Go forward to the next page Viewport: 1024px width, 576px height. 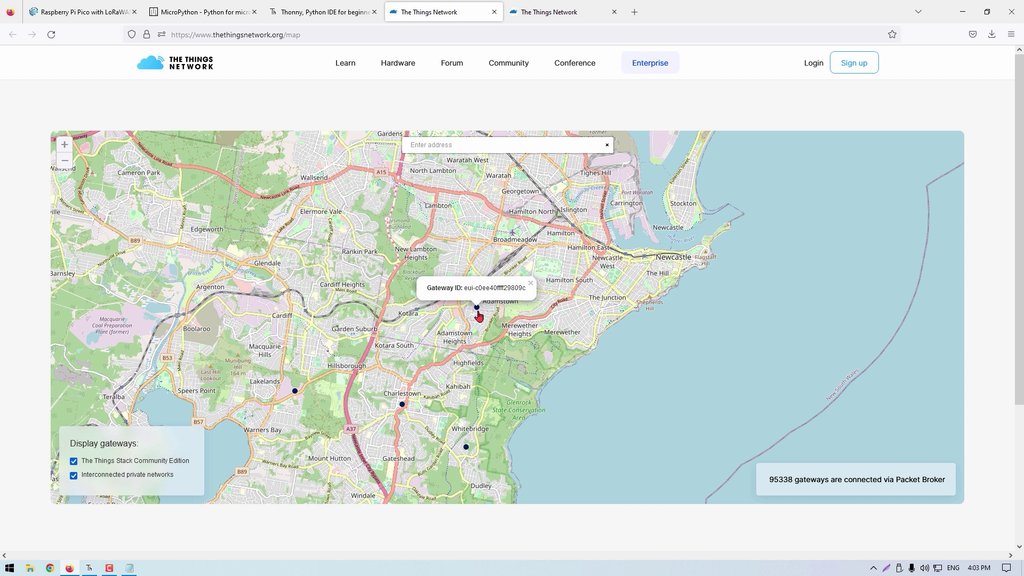tap(31, 35)
